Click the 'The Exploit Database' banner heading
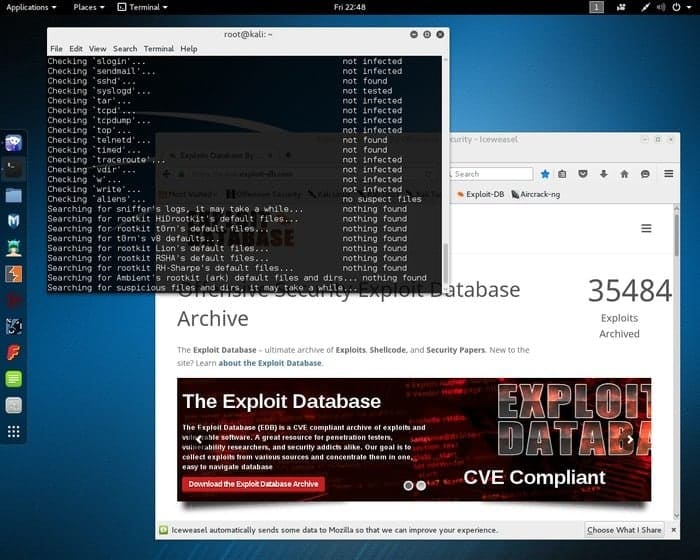 [x=281, y=401]
